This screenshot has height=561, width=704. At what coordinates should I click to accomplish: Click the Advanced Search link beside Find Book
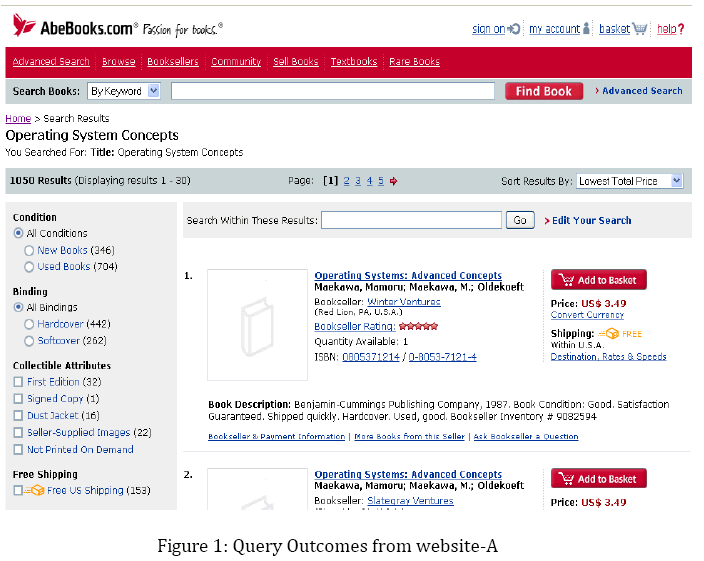click(x=642, y=91)
